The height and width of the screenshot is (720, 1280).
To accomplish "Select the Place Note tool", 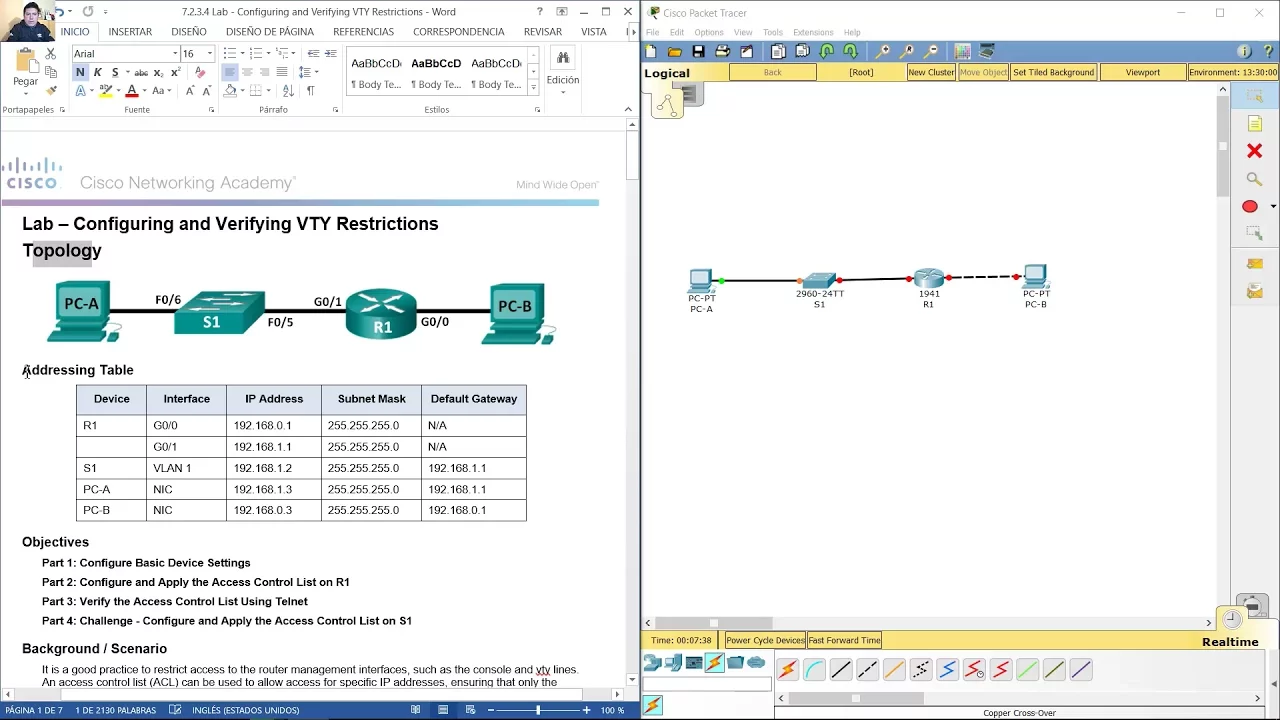I will 1254,124.
